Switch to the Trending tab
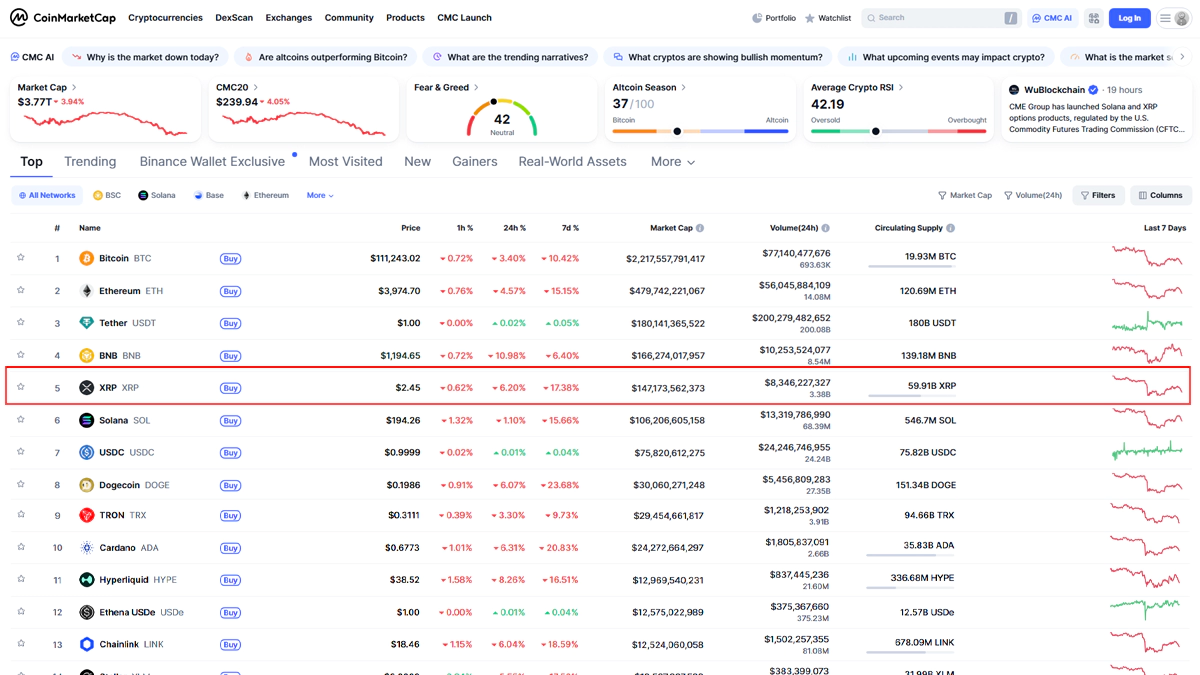 (90, 162)
